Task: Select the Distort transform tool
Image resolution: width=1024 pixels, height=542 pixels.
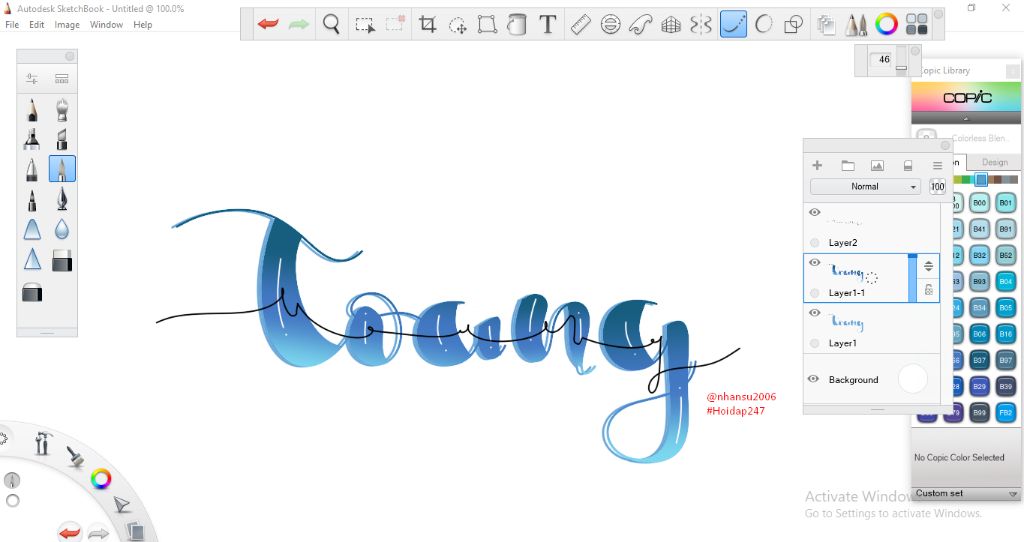Action: click(x=487, y=25)
